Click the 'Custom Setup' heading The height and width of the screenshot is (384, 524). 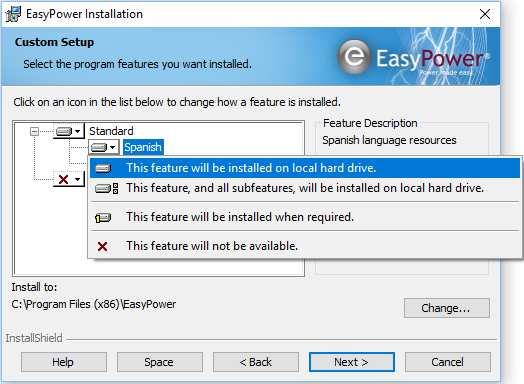tap(54, 42)
